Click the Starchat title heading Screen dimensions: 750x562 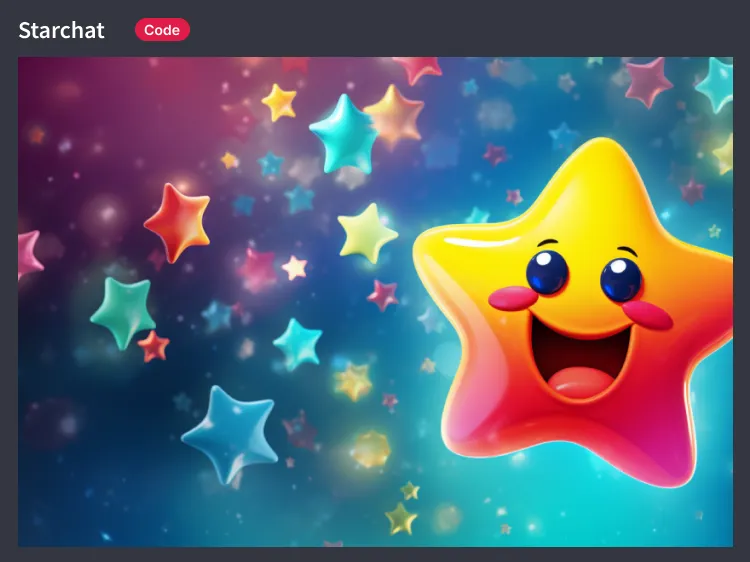pos(61,30)
